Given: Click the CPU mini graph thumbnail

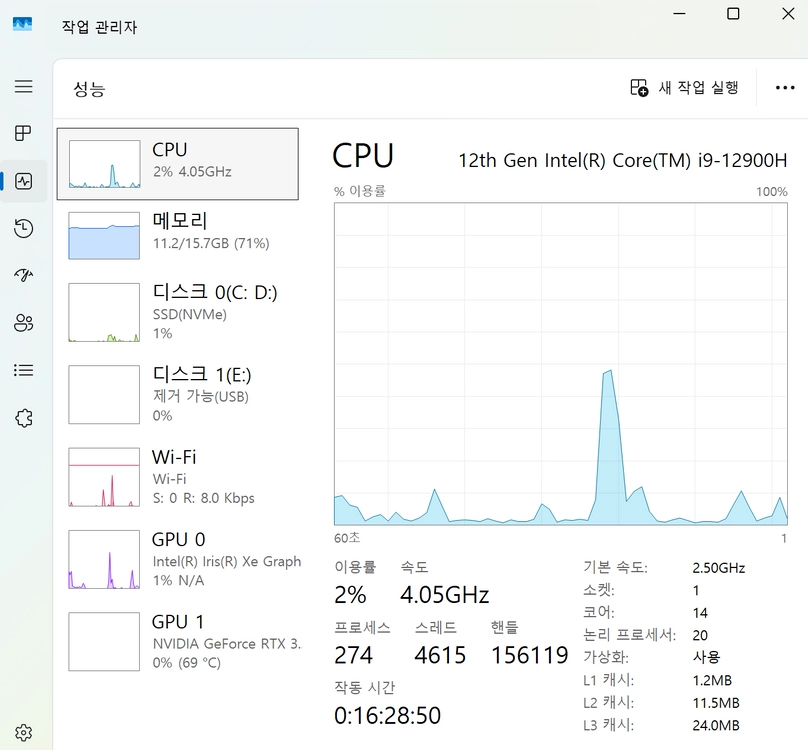Looking at the screenshot, I should pyautogui.click(x=104, y=164).
